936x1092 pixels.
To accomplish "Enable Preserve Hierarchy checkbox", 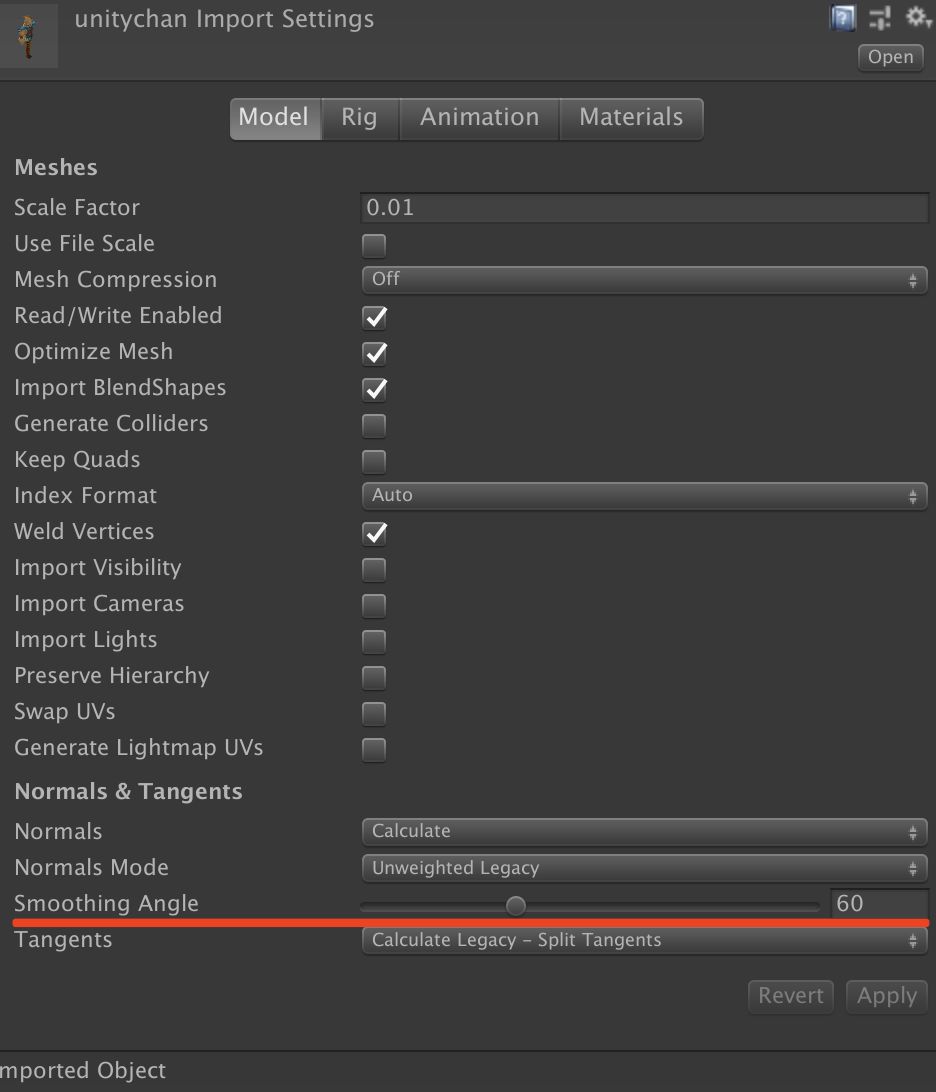I will click(x=374, y=677).
